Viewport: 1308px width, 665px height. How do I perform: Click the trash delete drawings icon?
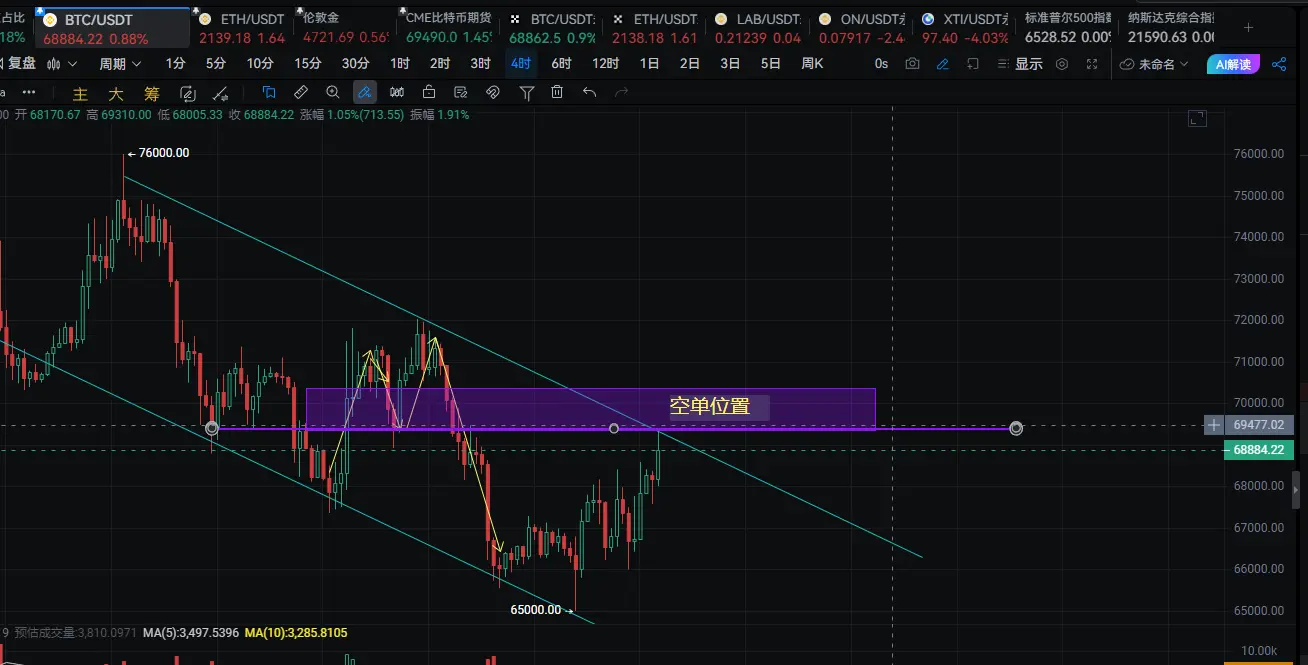tap(557, 92)
